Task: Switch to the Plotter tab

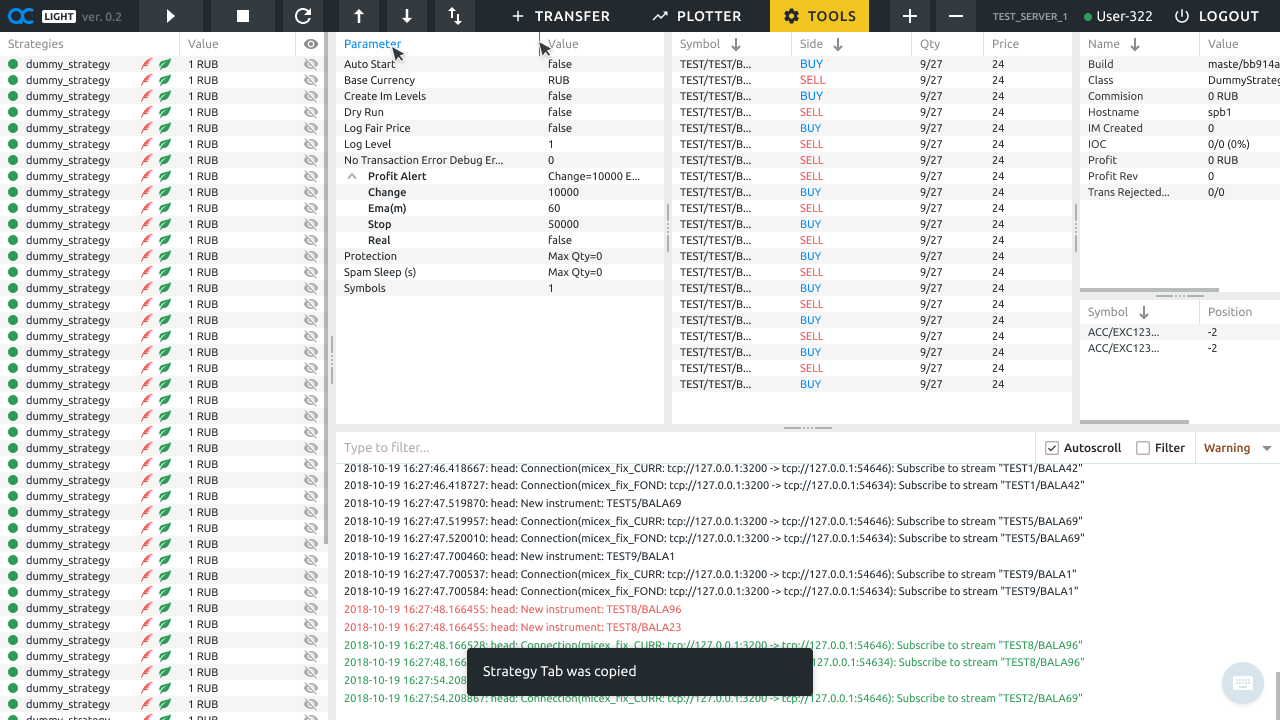Action: (696, 16)
